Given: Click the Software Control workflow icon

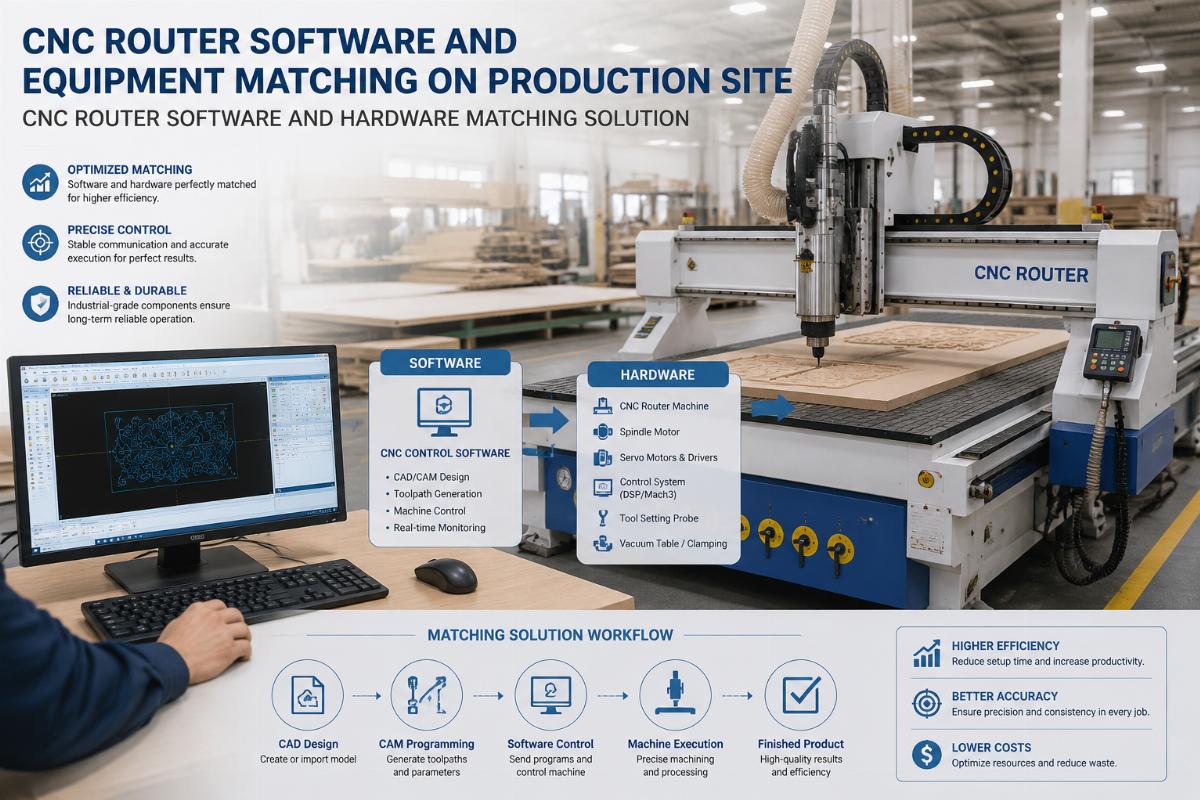Looking at the screenshot, I should click(x=550, y=695).
